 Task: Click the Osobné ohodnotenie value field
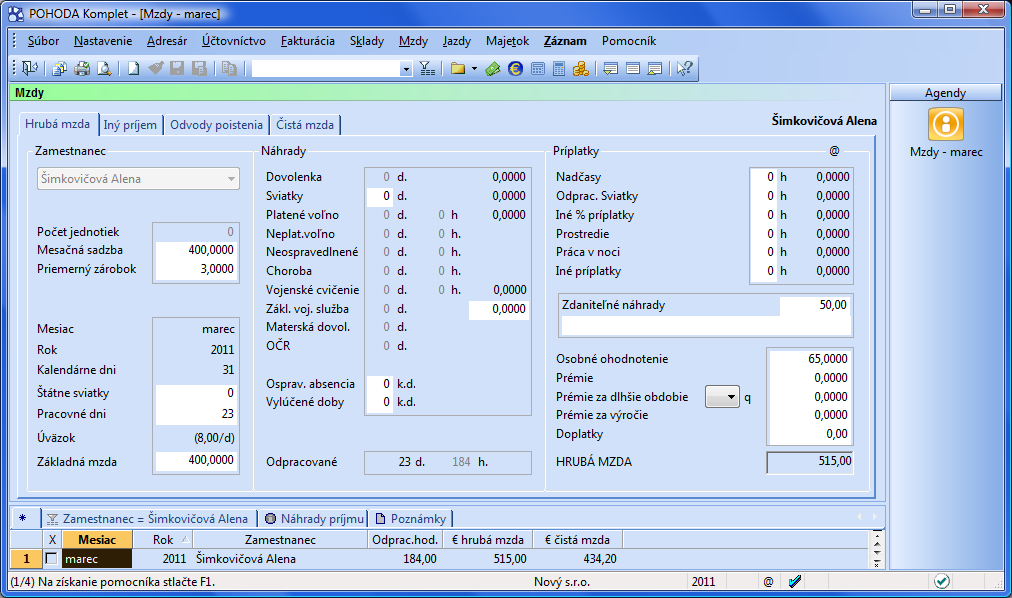tap(810, 359)
